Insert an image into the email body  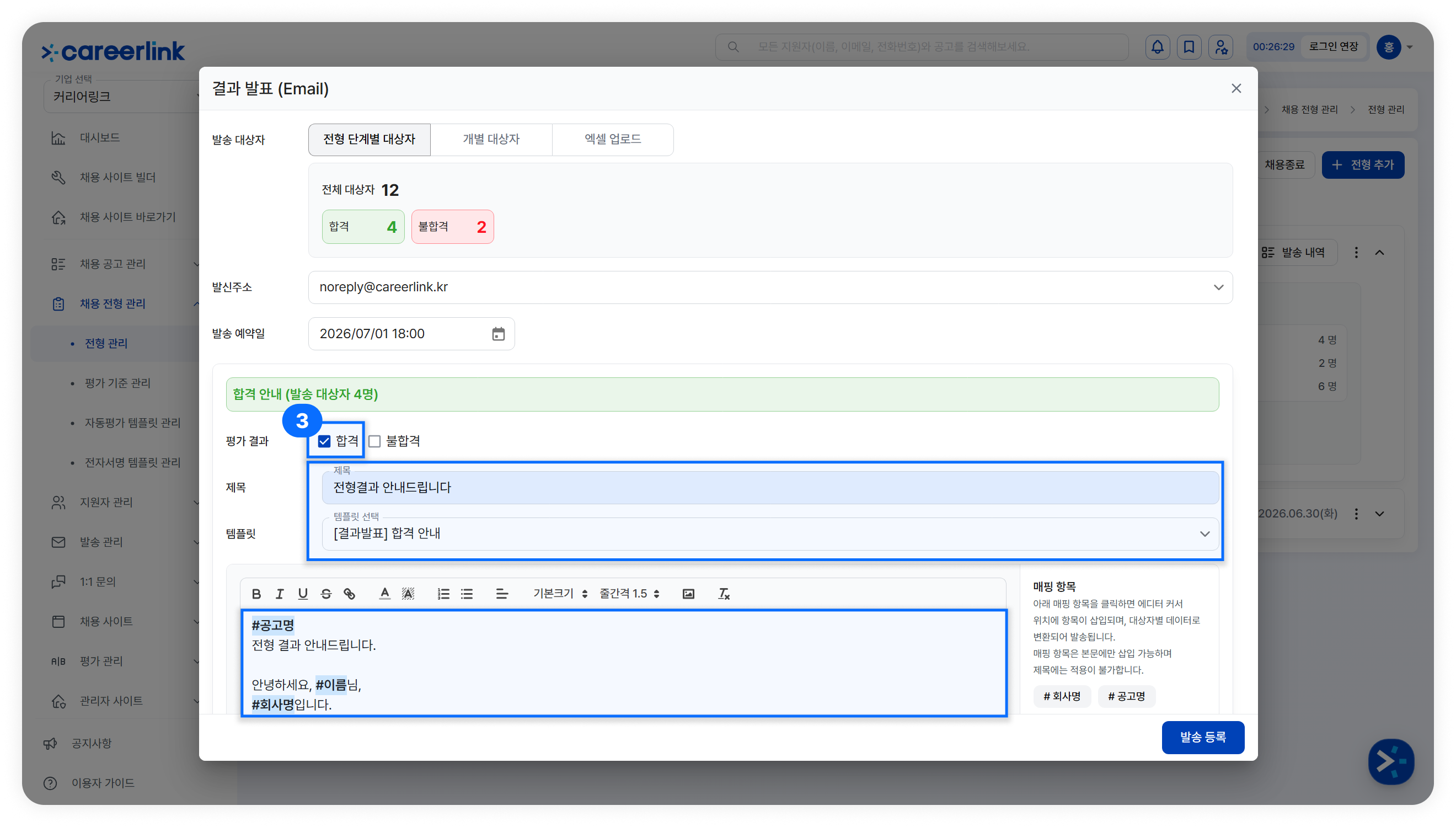click(688, 594)
